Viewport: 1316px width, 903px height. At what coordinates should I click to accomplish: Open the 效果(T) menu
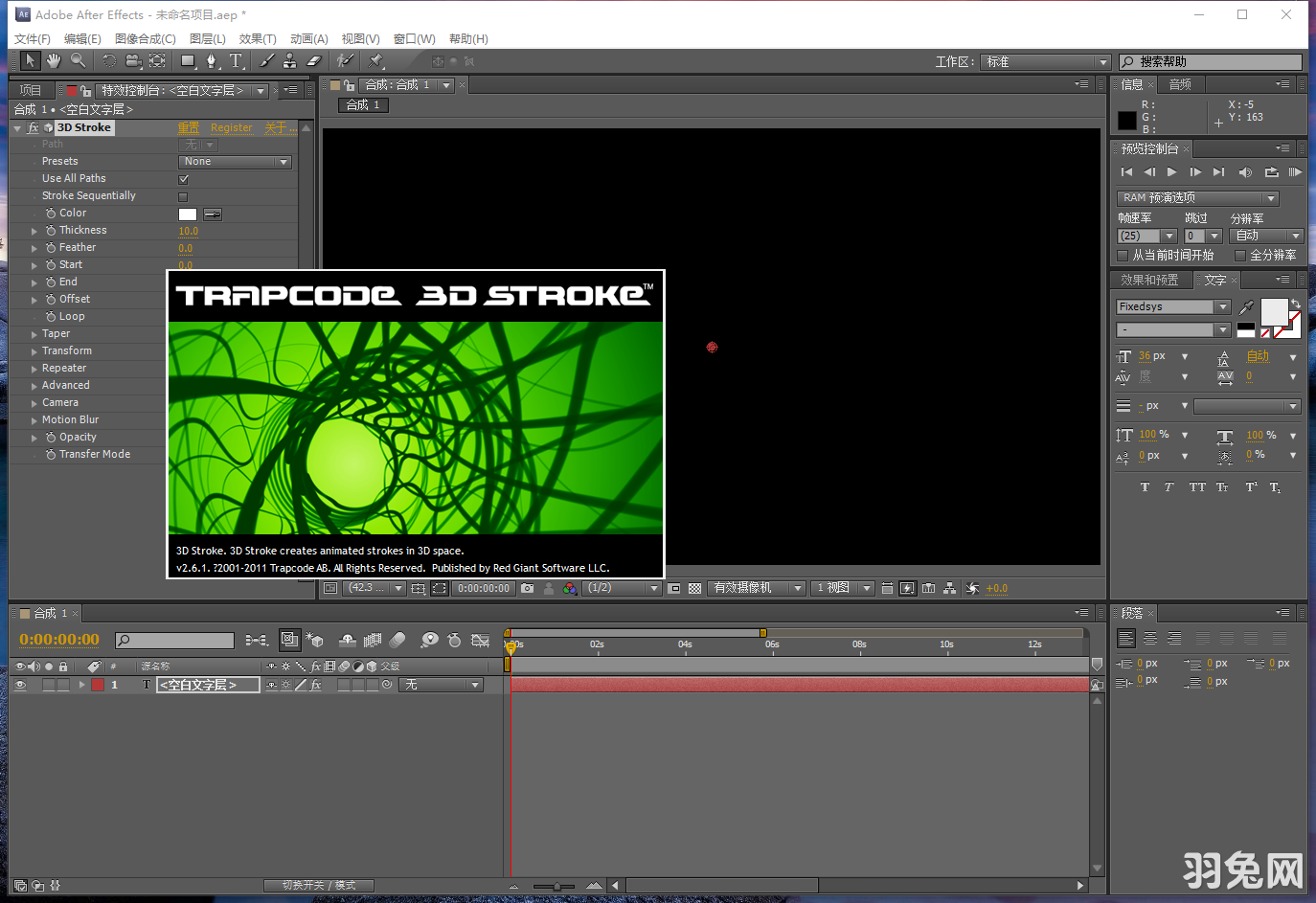point(257,38)
